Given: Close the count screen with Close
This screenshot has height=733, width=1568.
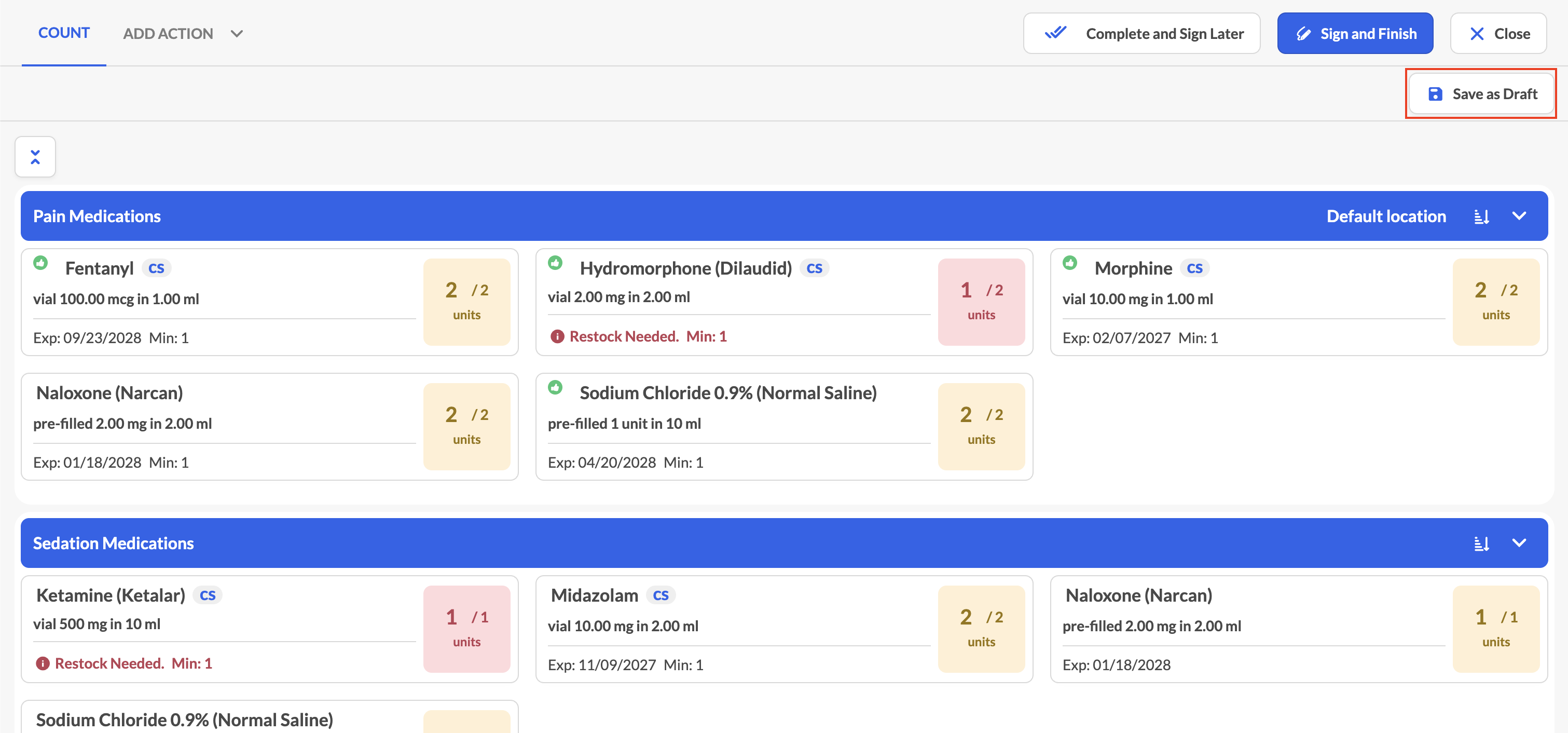Looking at the screenshot, I should (x=1498, y=34).
